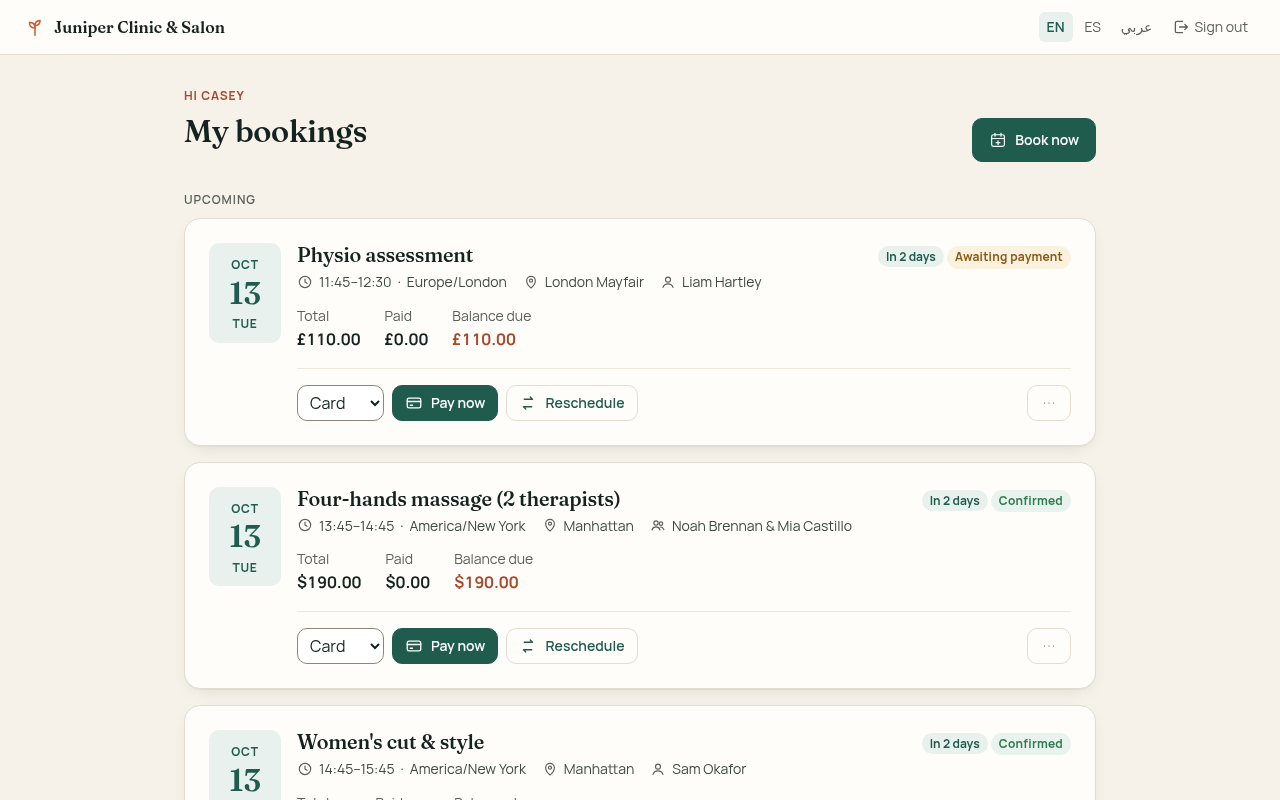Screen dimensions: 1280x800
Task: Open the Card payment dropdown for Physio assessment
Action: pyautogui.click(x=340, y=403)
